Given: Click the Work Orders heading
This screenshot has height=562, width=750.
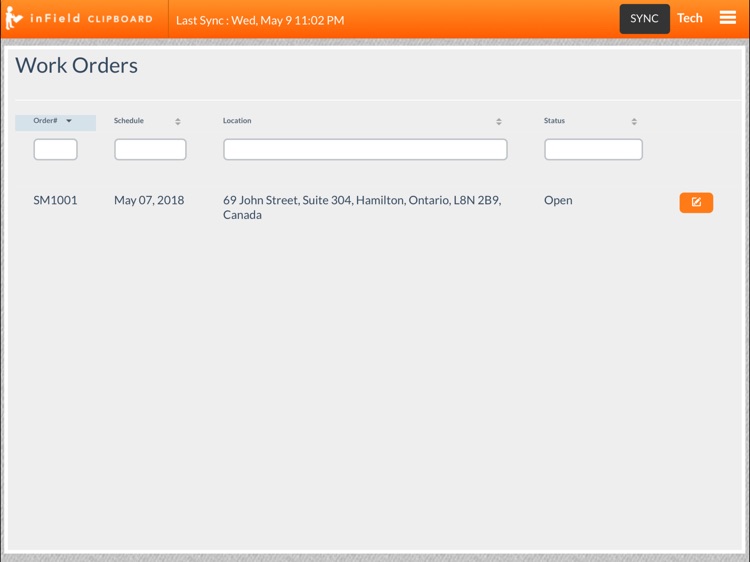Looking at the screenshot, I should point(77,66).
